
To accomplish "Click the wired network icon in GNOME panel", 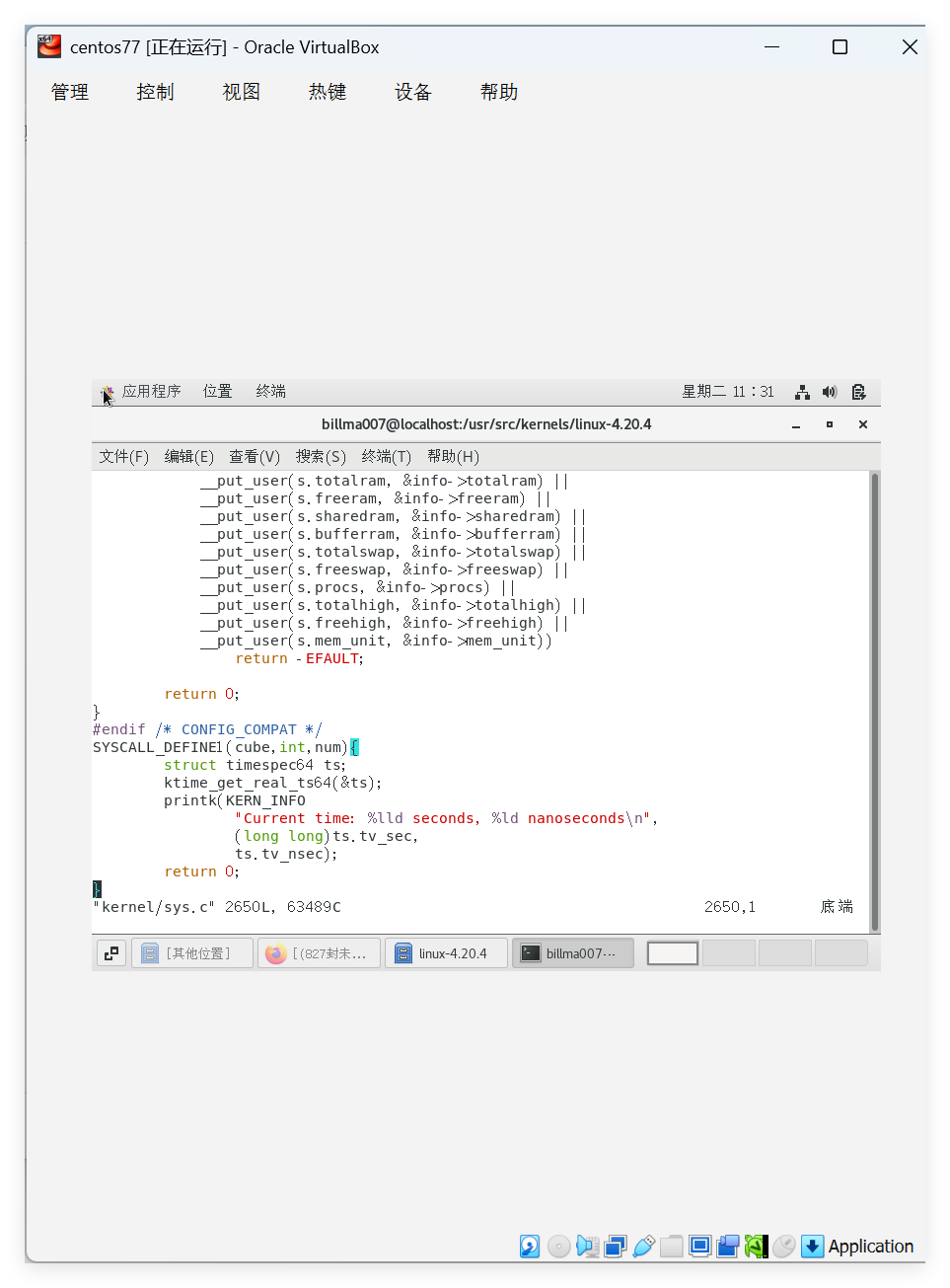I will 802,392.
